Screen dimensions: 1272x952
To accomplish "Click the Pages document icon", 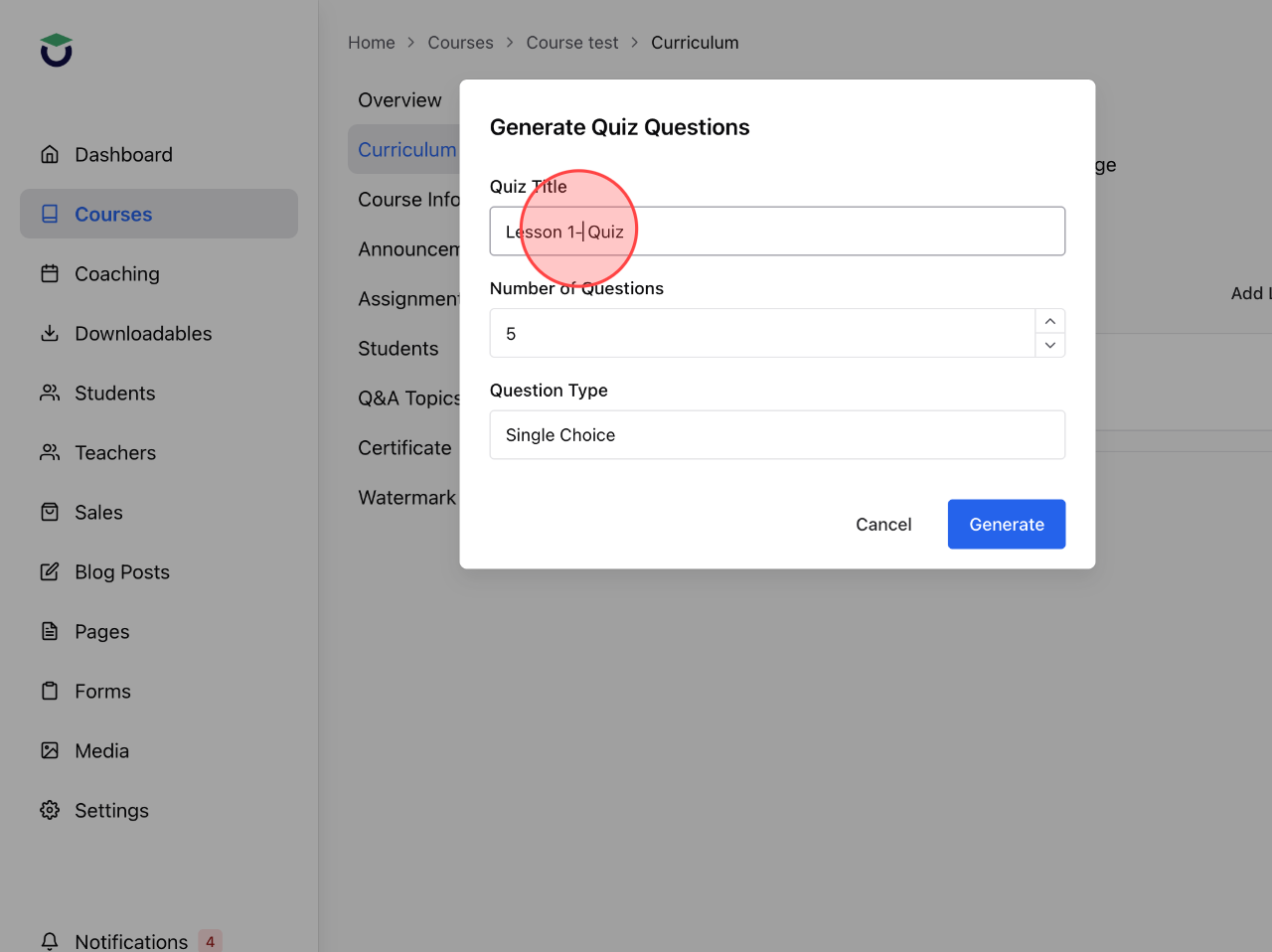I will click(x=50, y=631).
